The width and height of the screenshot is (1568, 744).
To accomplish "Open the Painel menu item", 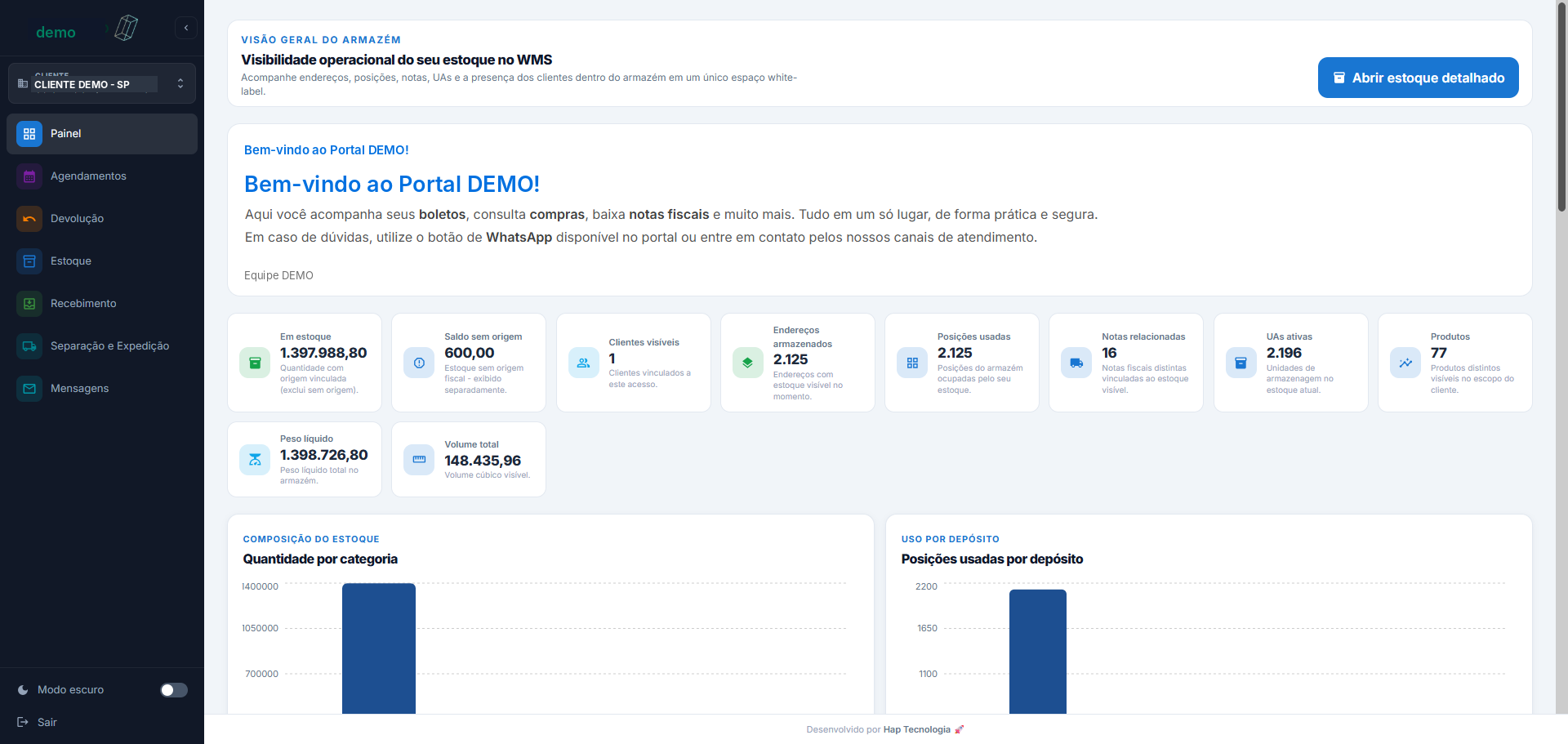I will (102, 134).
